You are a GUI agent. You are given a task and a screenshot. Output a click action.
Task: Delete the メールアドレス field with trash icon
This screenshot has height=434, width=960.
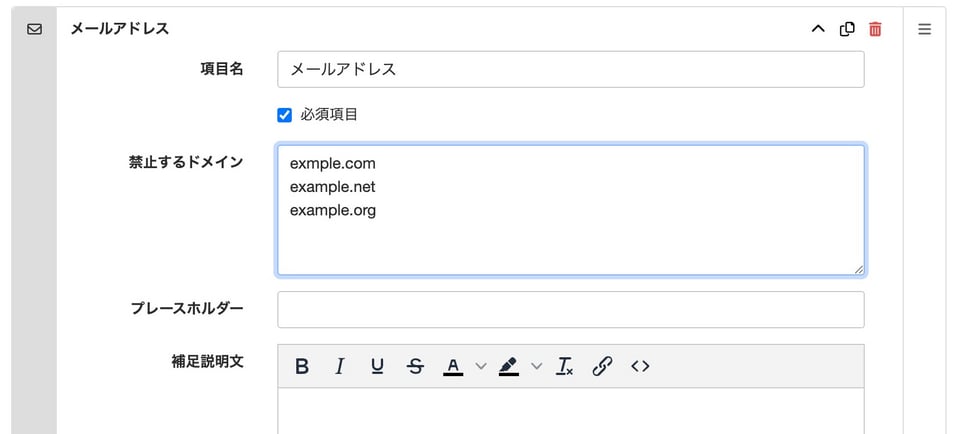(x=875, y=29)
